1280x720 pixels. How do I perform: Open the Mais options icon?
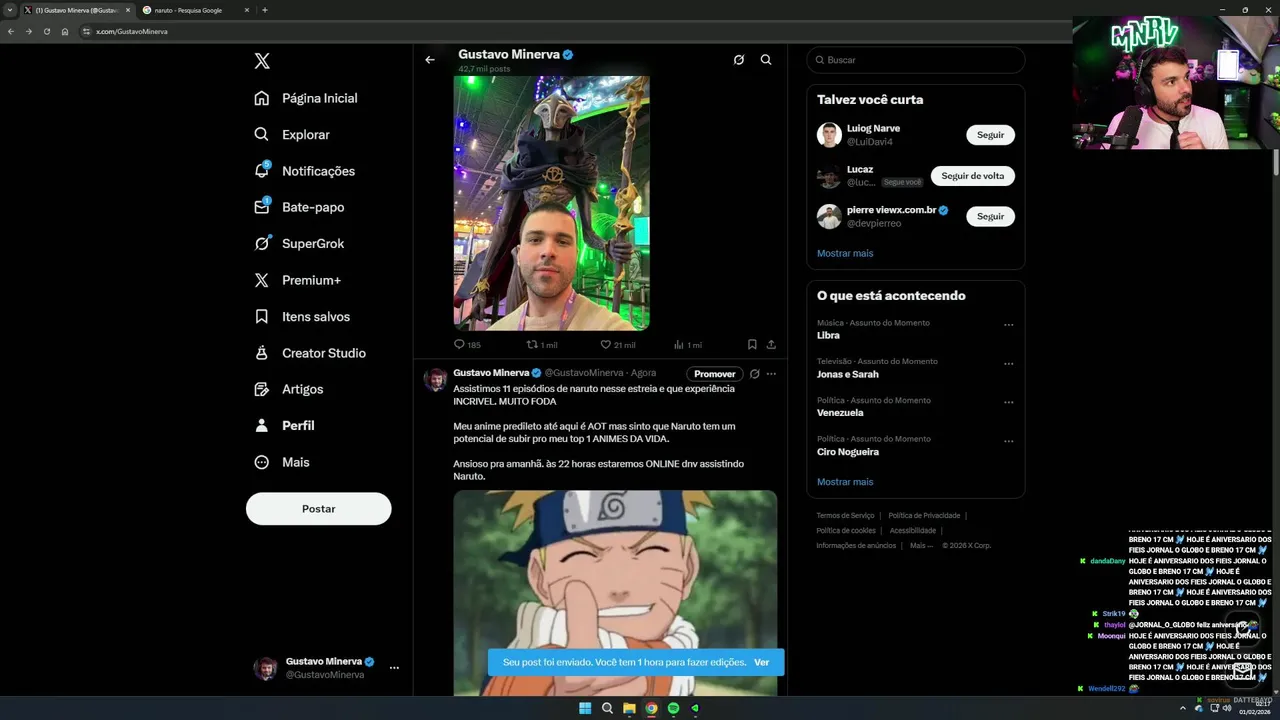pyautogui.click(x=262, y=462)
